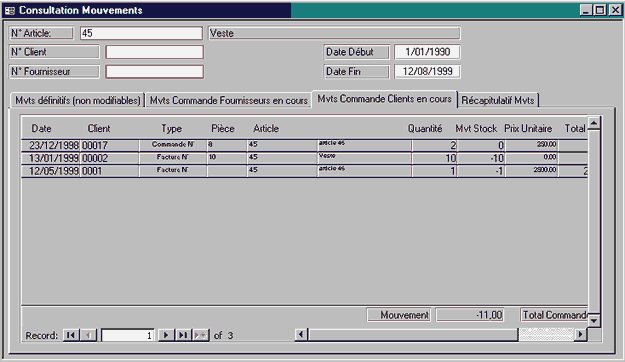Click the Prix Unitaire column header

528,128
